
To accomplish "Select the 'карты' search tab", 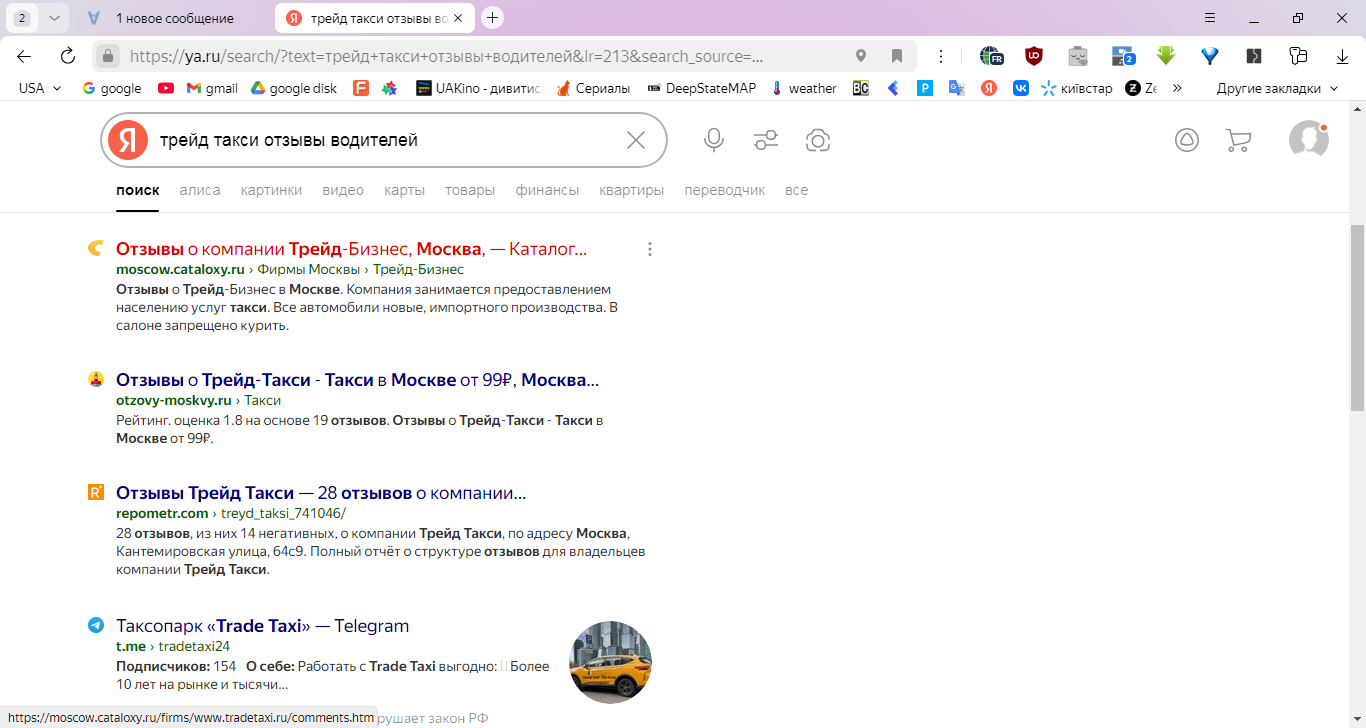I will 405,190.
